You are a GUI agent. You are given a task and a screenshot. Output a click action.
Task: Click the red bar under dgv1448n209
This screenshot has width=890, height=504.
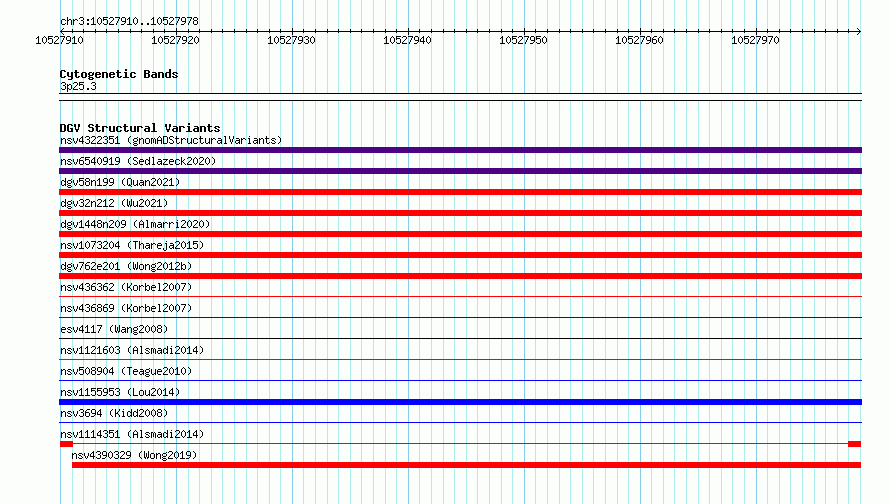460,234
